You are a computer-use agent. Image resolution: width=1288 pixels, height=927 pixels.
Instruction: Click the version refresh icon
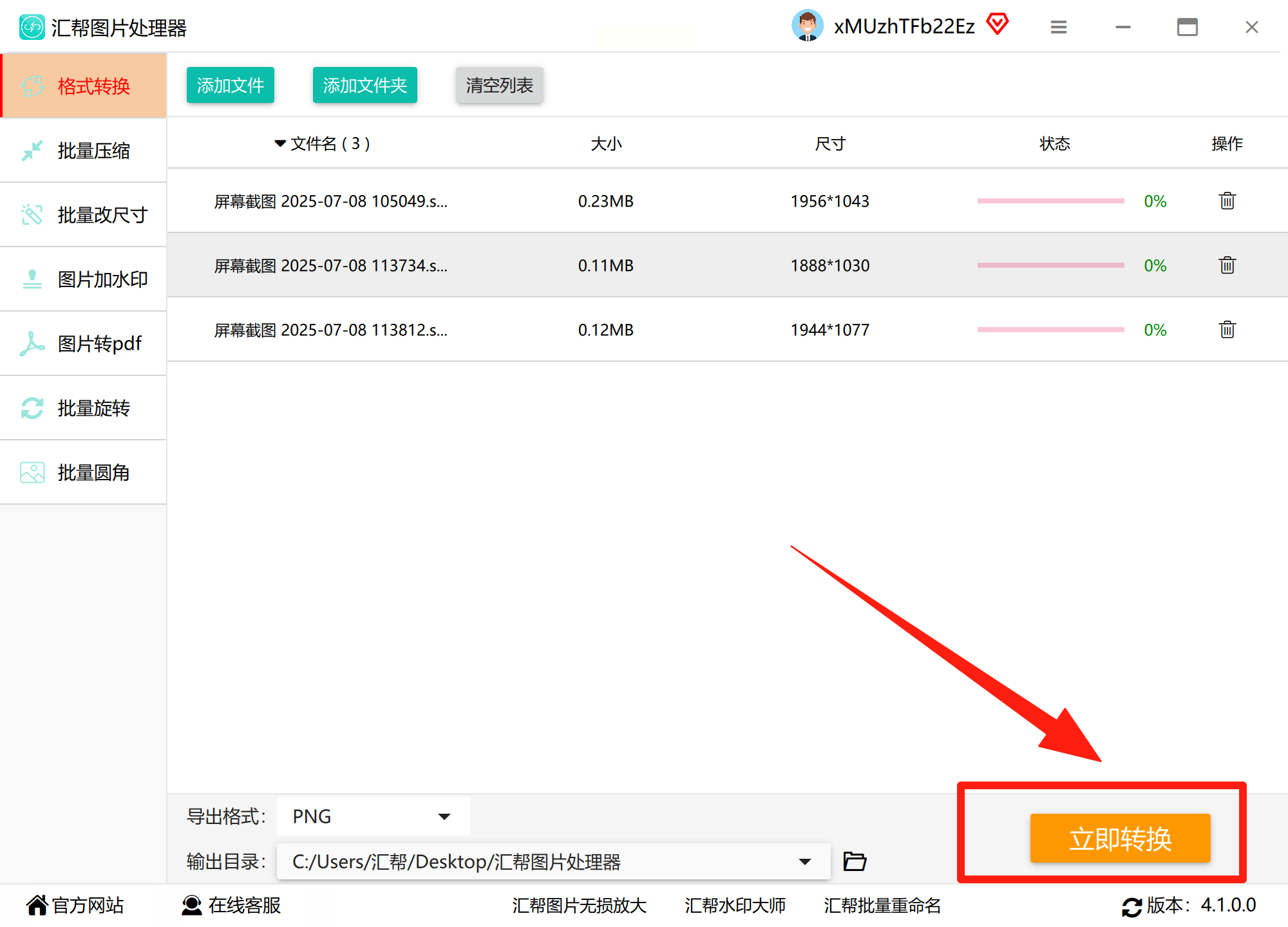pos(1132,906)
